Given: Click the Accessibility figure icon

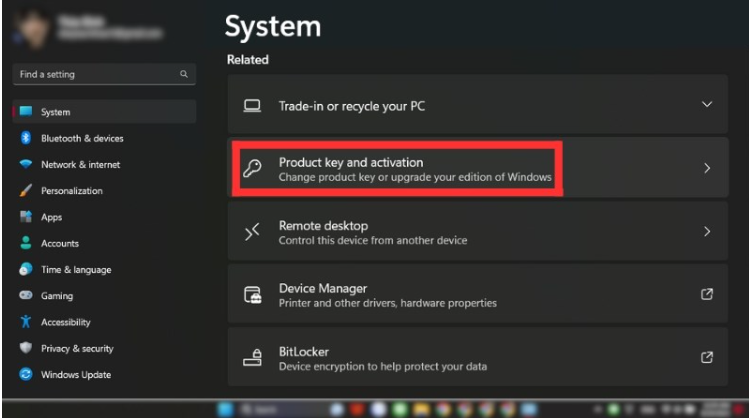Looking at the screenshot, I should (26, 322).
